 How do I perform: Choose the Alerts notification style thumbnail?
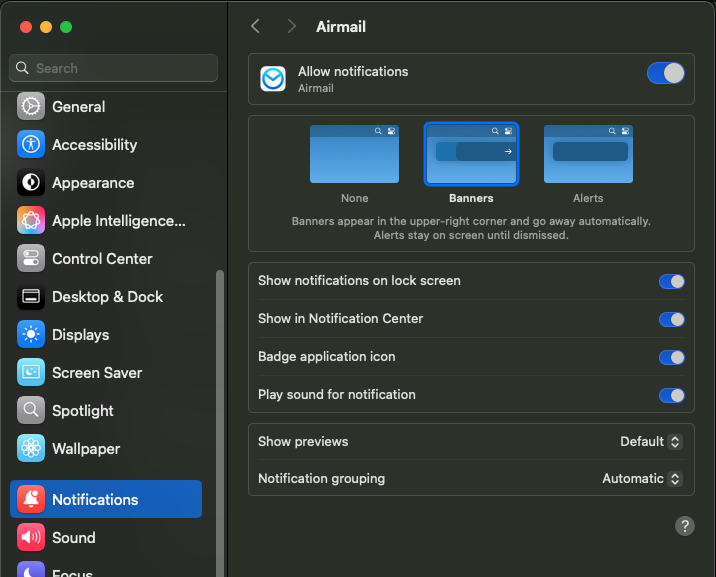(x=588, y=154)
